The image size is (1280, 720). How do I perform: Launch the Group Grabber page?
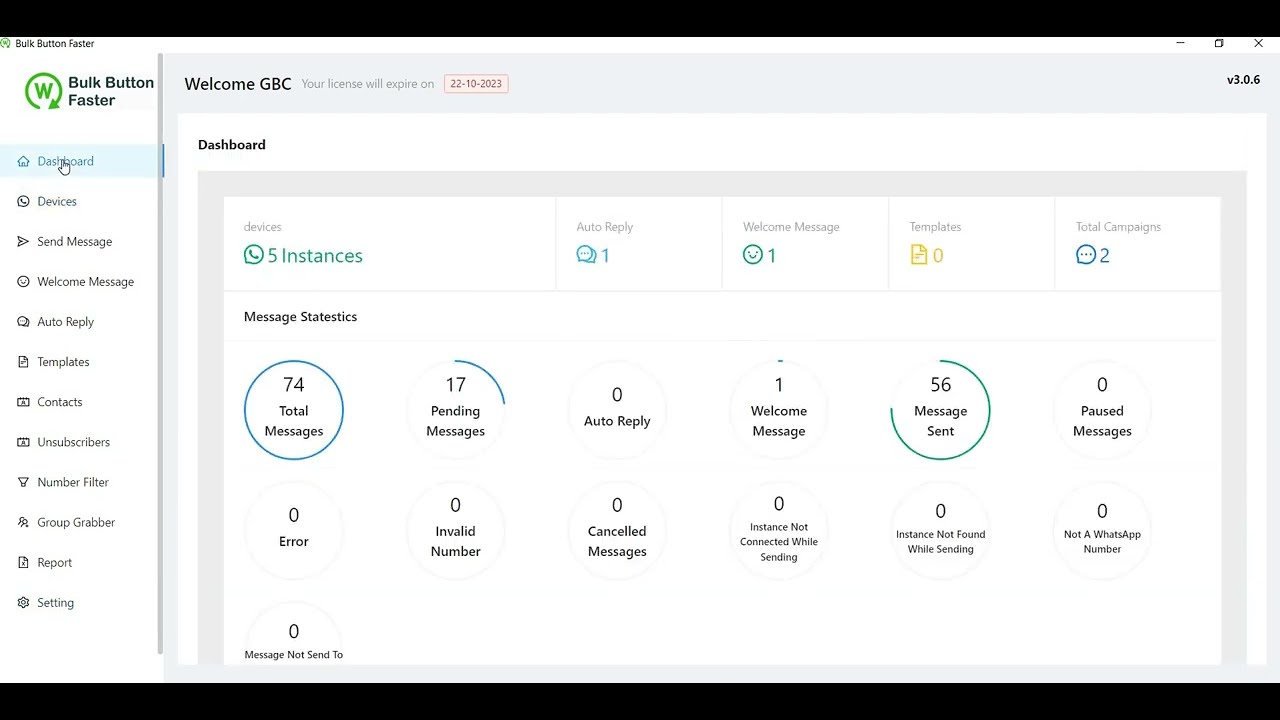(81, 522)
